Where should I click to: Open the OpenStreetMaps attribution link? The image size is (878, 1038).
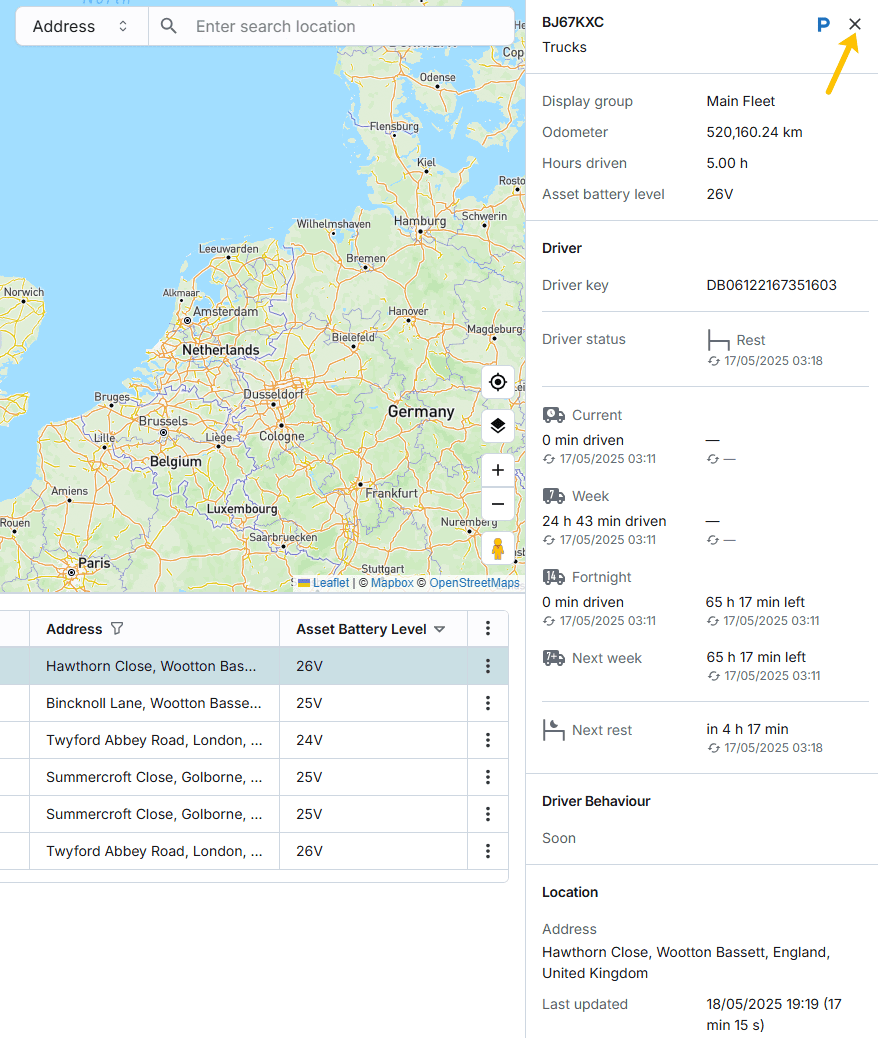pos(474,583)
